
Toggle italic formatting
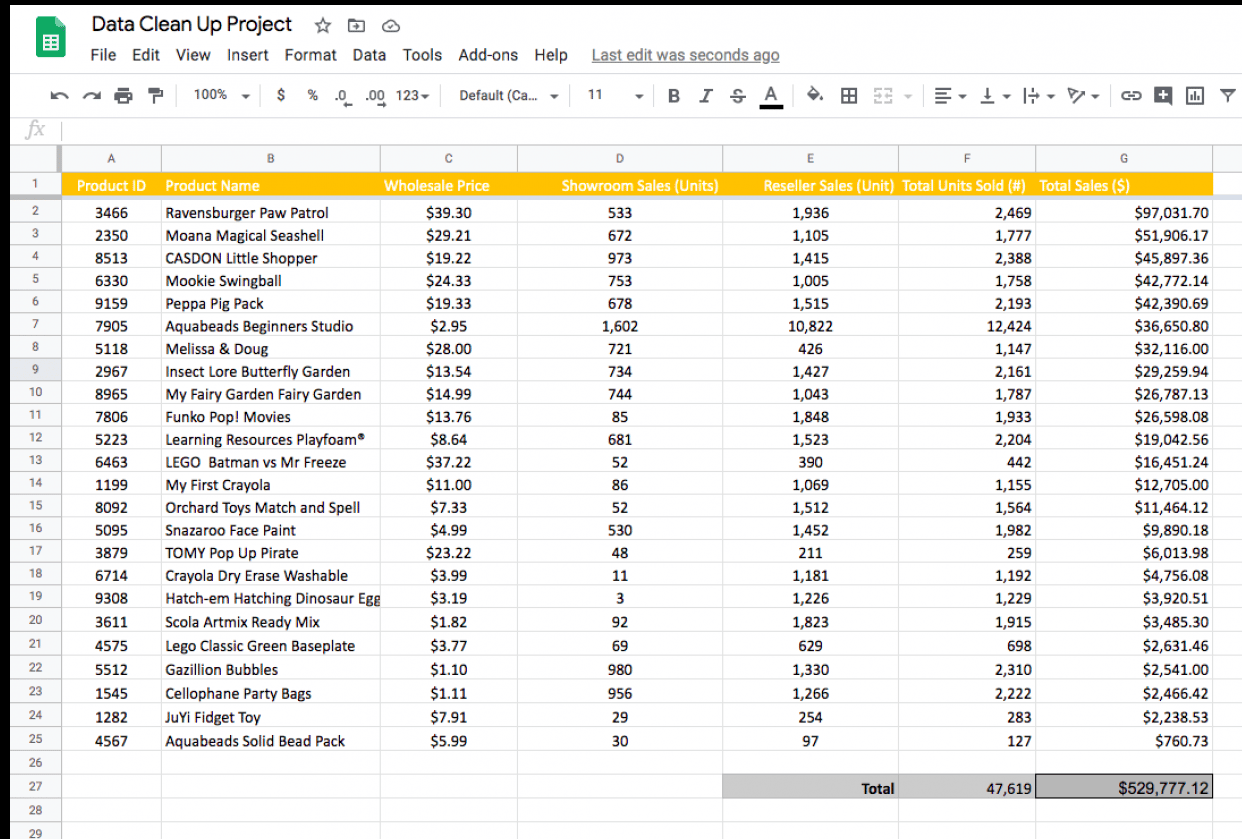[706, 95]
